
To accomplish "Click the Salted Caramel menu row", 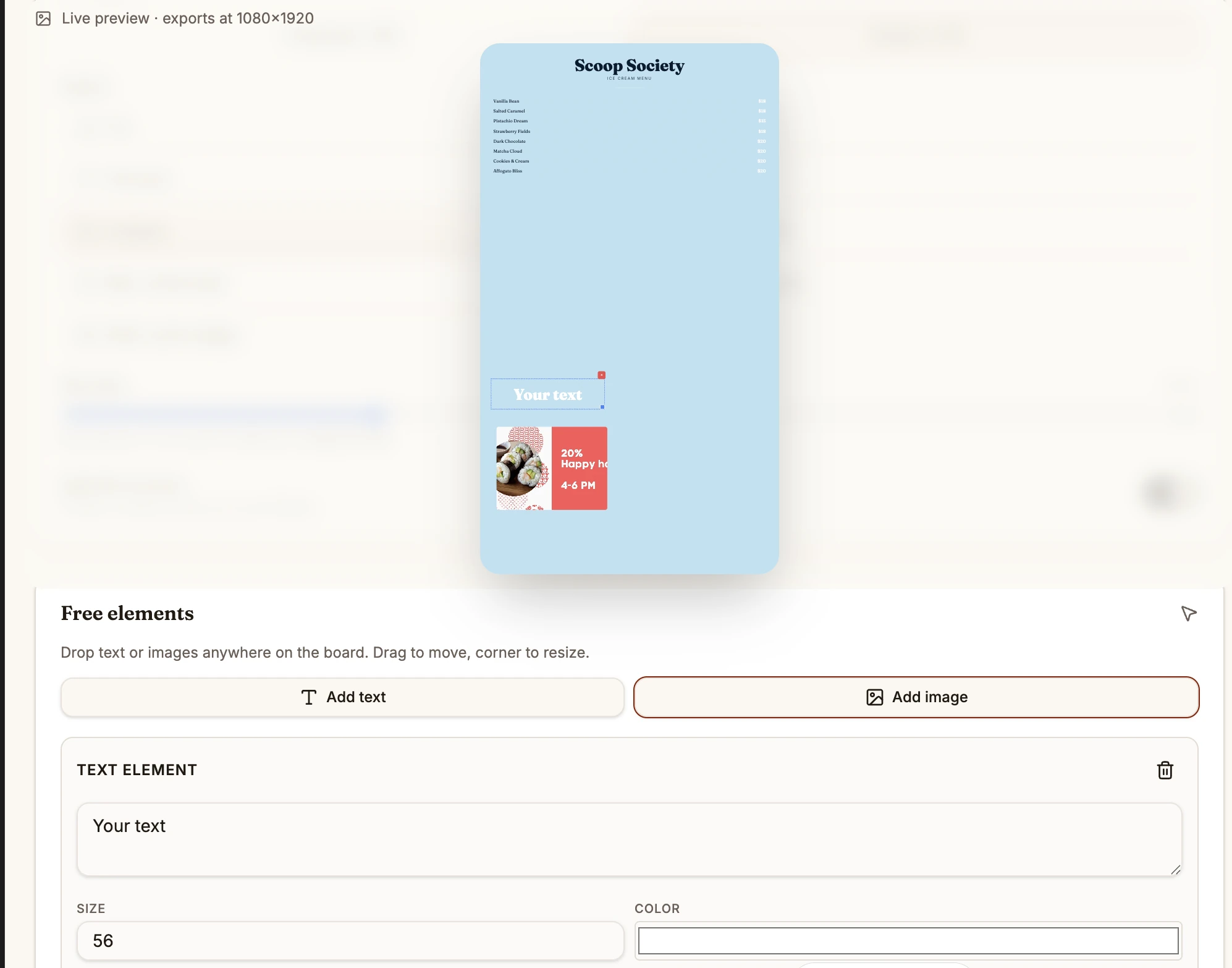I will [629, 111].
